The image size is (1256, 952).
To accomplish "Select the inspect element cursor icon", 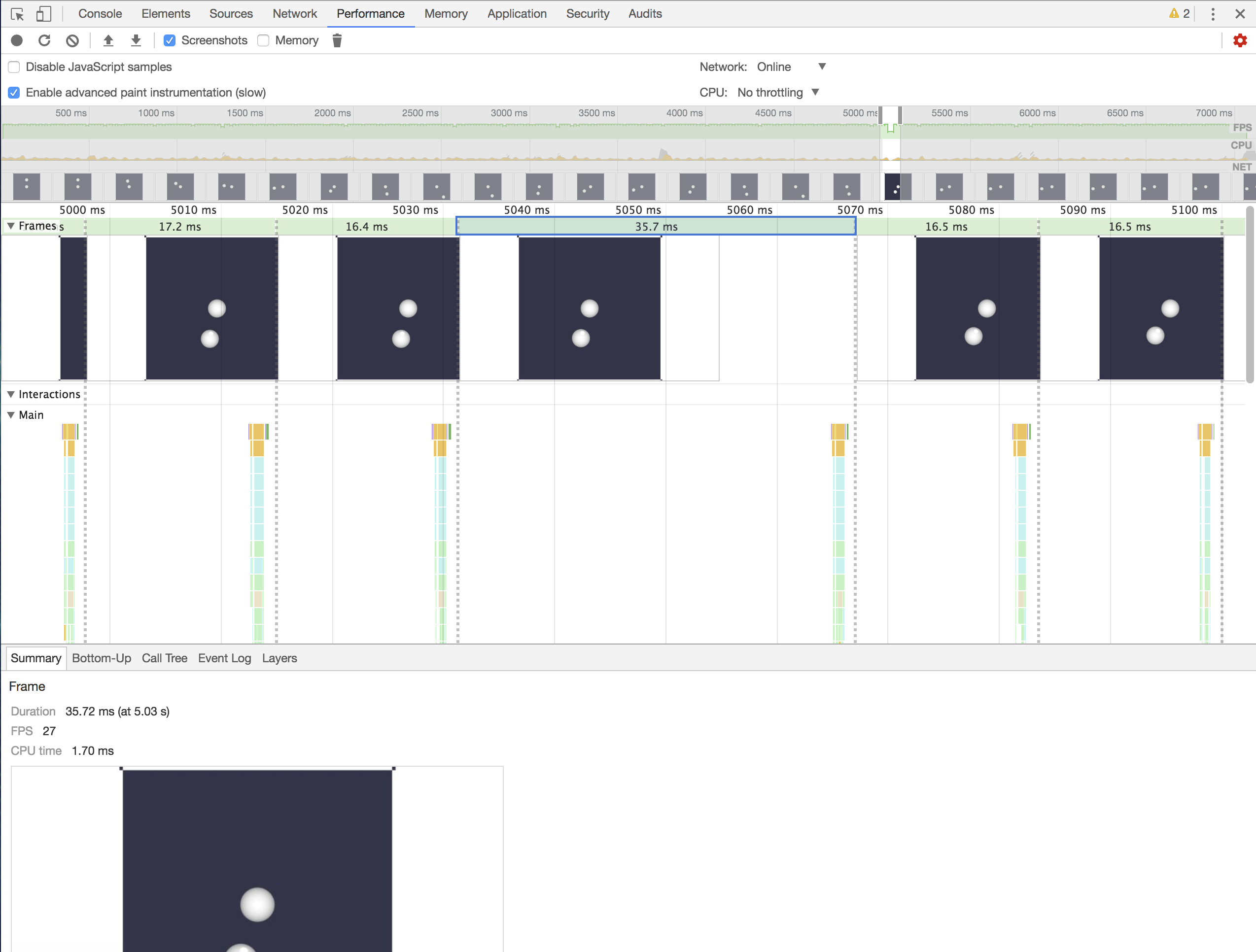I will click(17, 14).
